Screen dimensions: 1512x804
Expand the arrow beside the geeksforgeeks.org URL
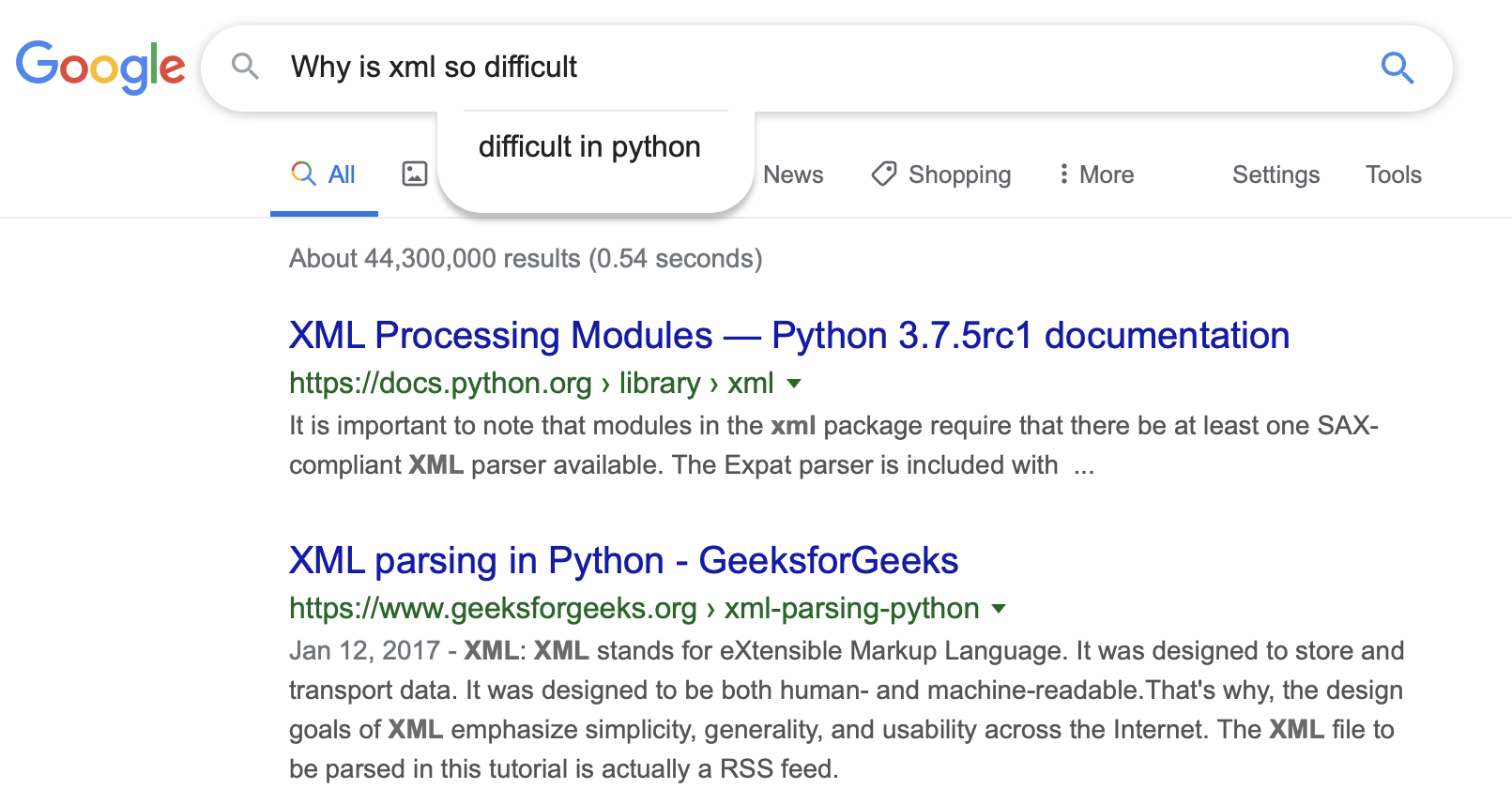(x=999, y=608)
